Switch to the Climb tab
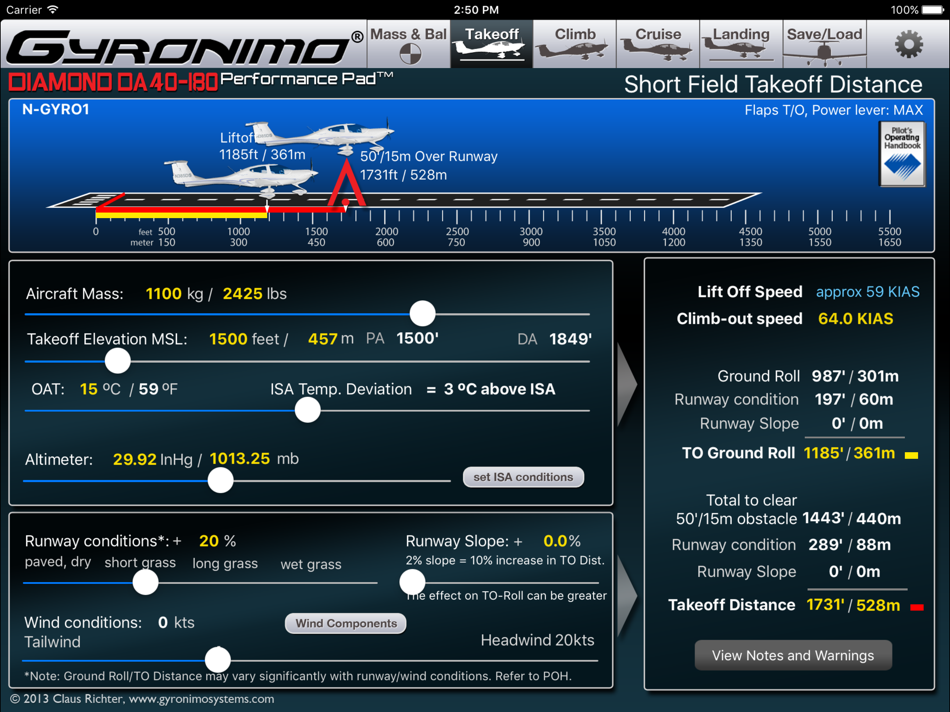Screen dimensions: 950x712 (574, 44)
